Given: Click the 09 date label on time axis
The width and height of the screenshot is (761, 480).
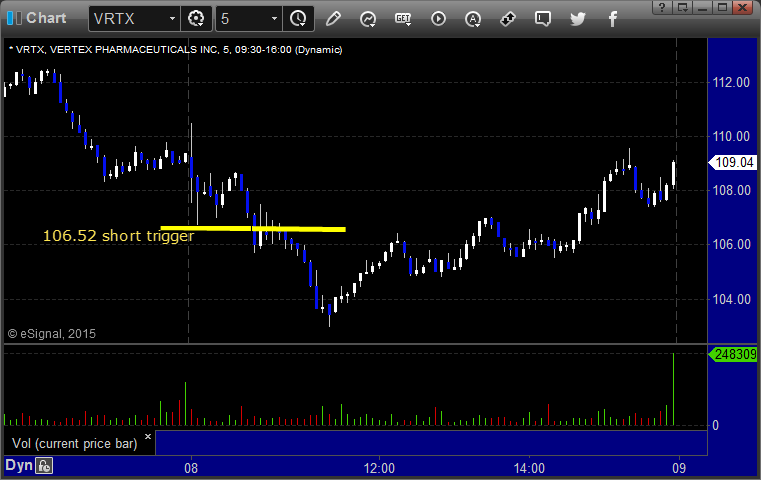Looking at the screenshot, I should tap(679, 468).
